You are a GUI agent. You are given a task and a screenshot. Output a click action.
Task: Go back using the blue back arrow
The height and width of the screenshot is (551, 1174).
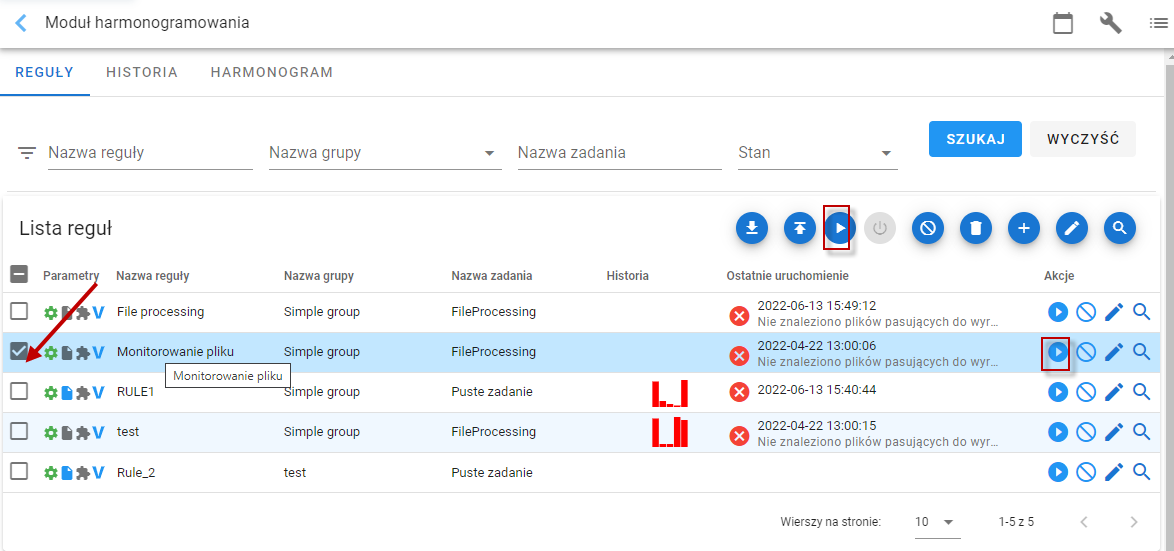(22, 22)
